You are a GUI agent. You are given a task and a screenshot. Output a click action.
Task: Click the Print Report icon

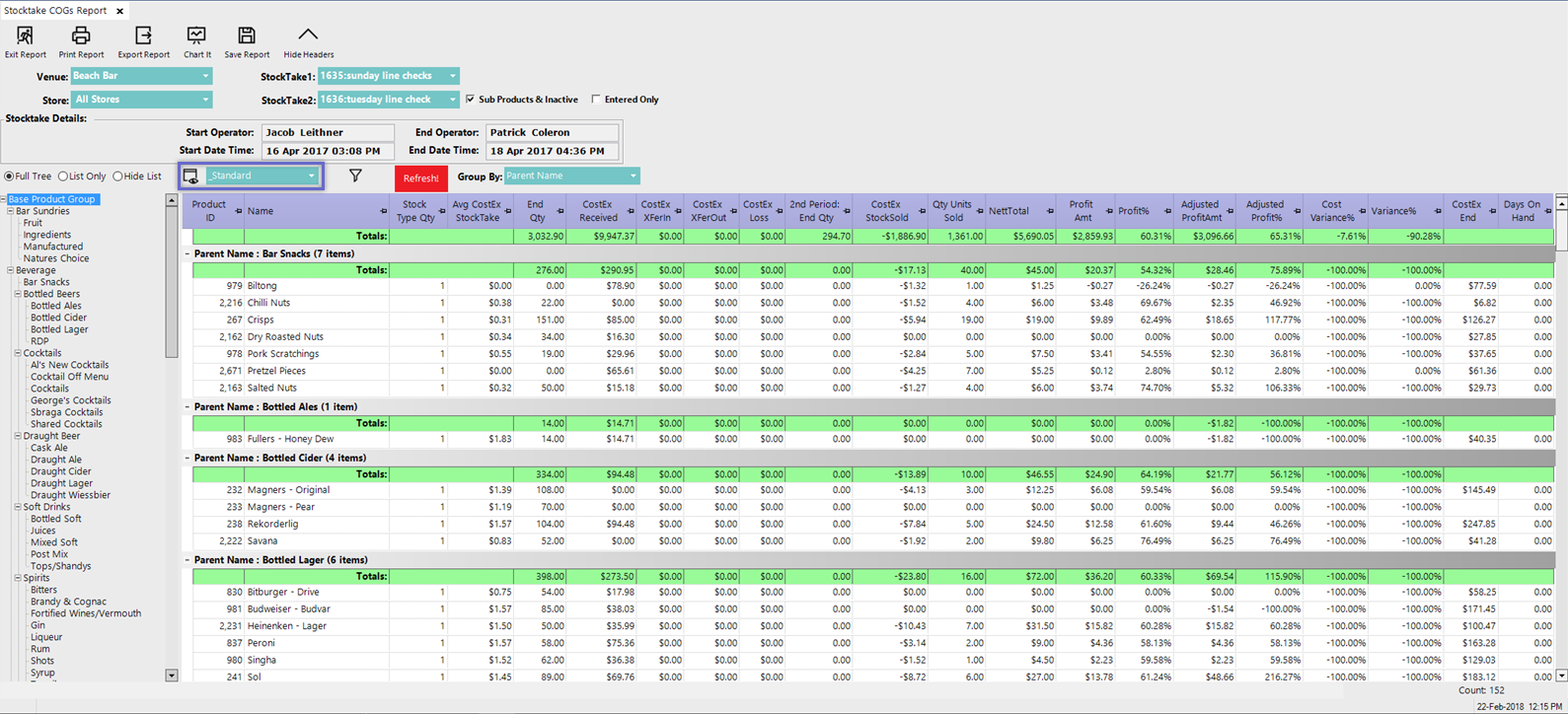tap(81, 36)
